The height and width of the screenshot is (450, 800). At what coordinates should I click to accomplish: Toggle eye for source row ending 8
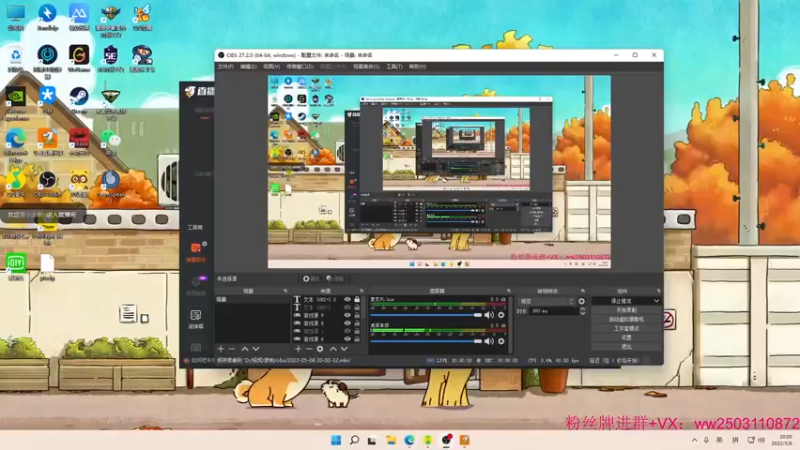coord(347,323)
